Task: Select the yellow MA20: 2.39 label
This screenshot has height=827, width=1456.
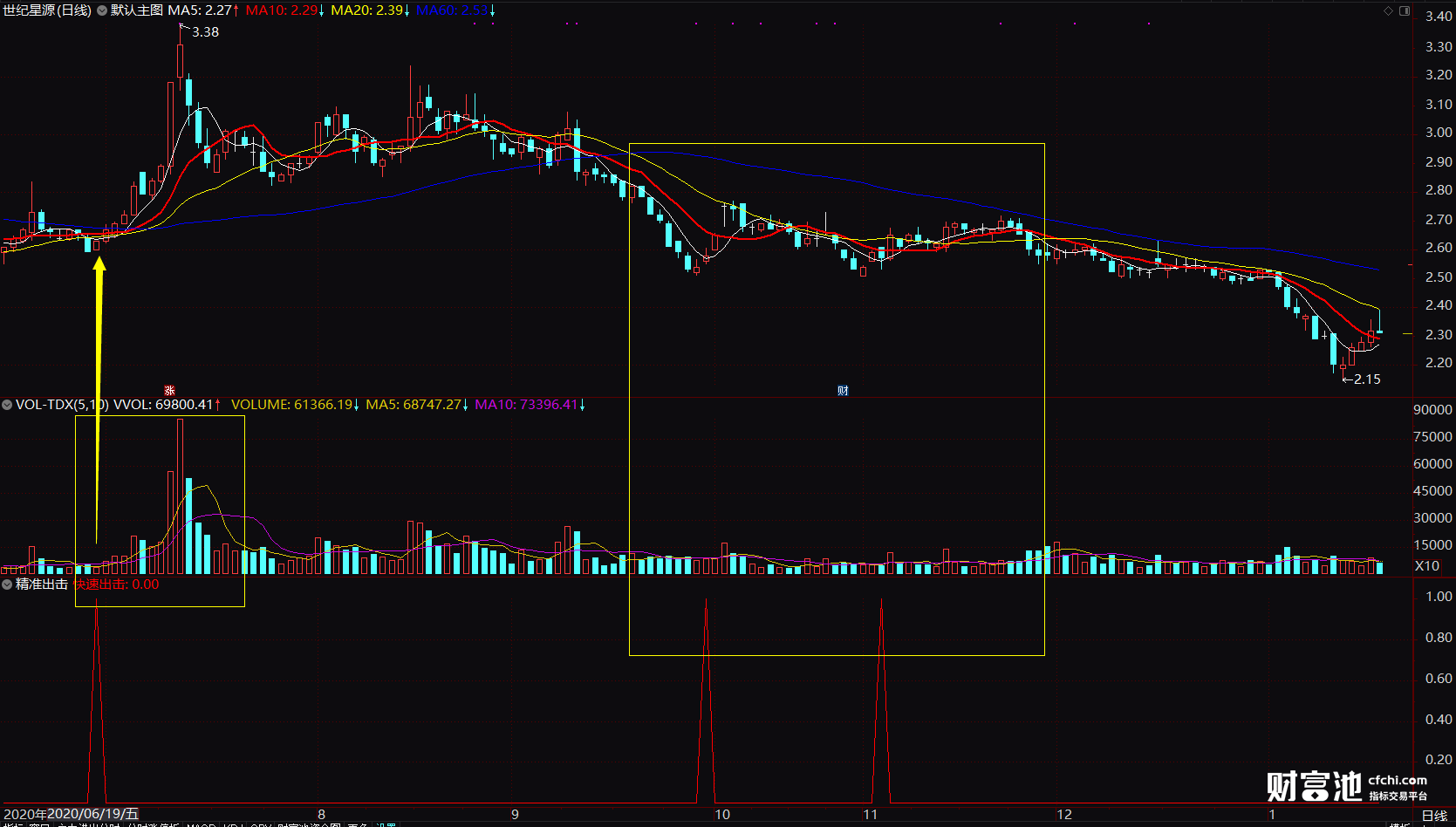Action: click(x=367, y=10)
